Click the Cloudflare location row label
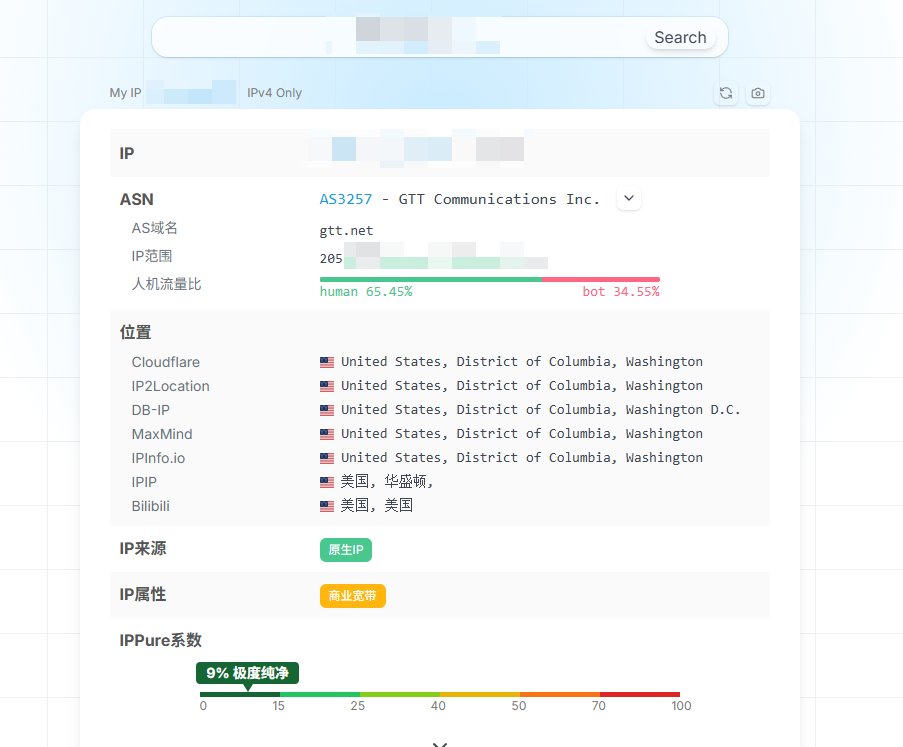Screen dimensions: 903x747 point(165,362)
